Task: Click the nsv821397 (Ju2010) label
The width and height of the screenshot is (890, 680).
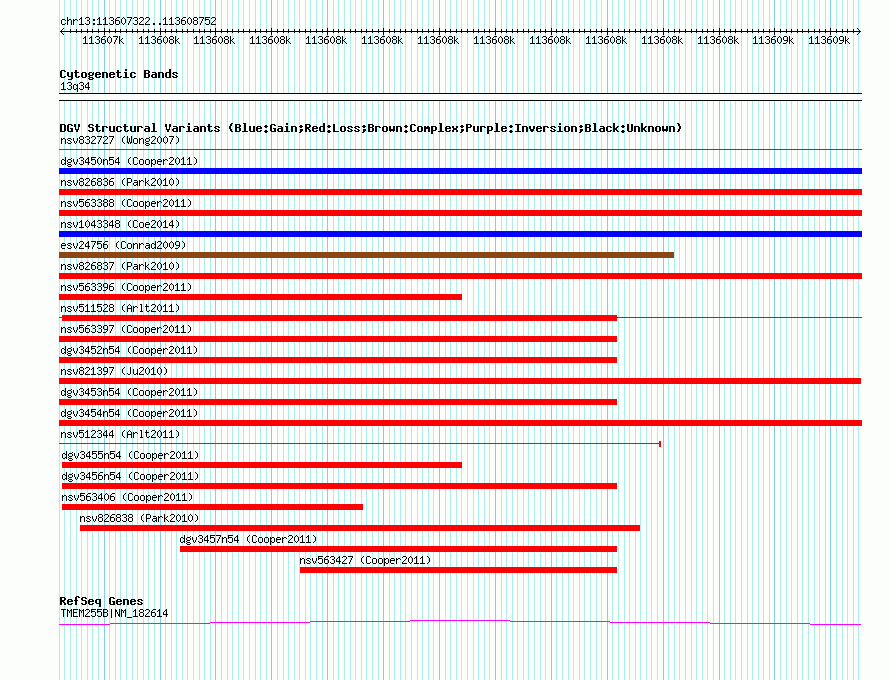Action: click(114, 371)
